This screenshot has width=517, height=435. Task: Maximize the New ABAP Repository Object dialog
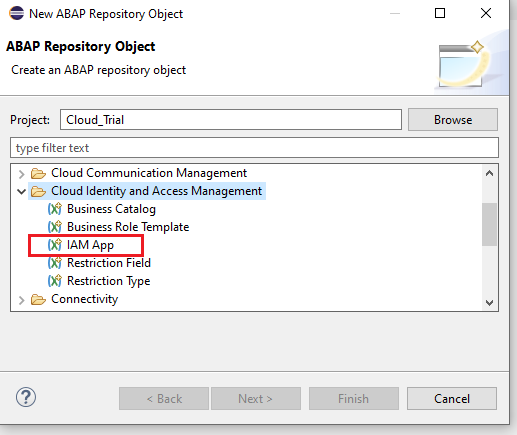click(440, 13)
